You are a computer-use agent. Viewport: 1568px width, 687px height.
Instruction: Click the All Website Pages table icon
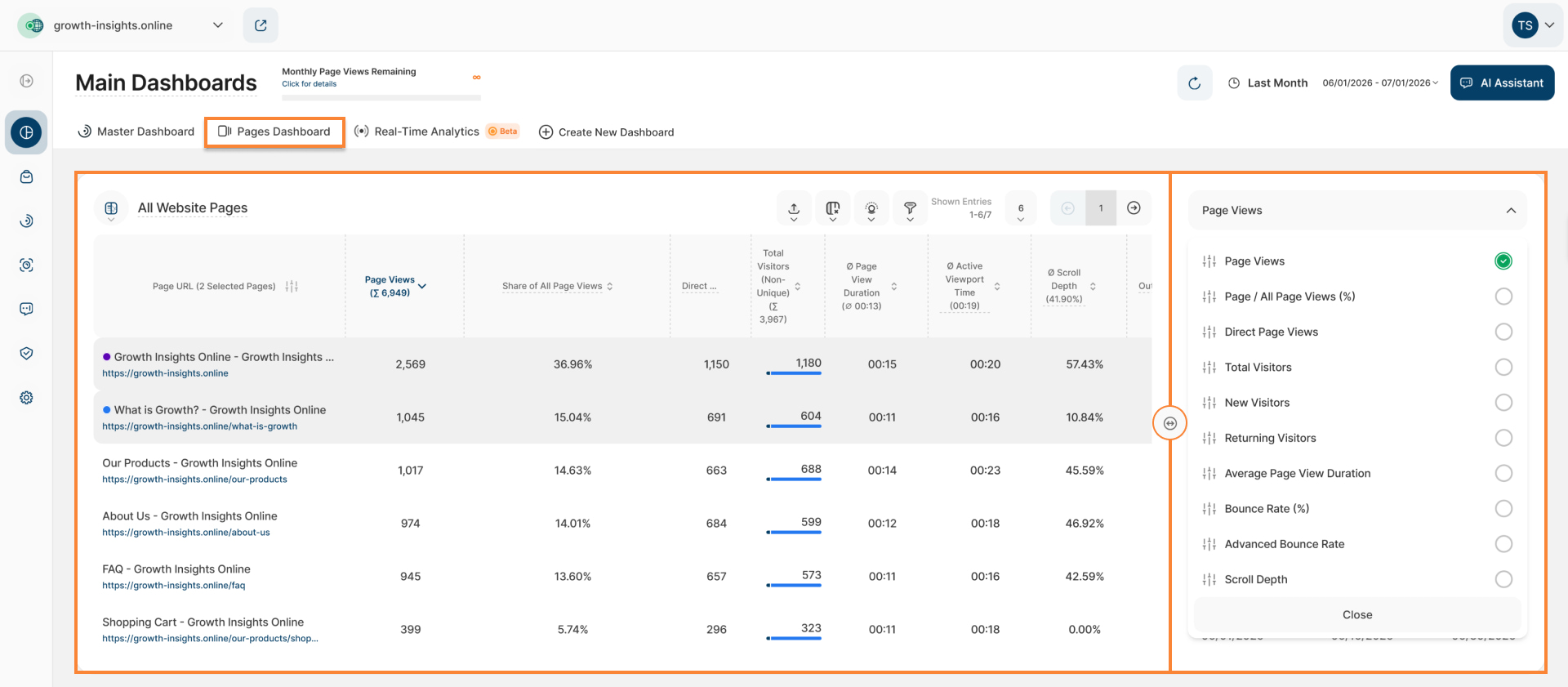tap(111, 208)
